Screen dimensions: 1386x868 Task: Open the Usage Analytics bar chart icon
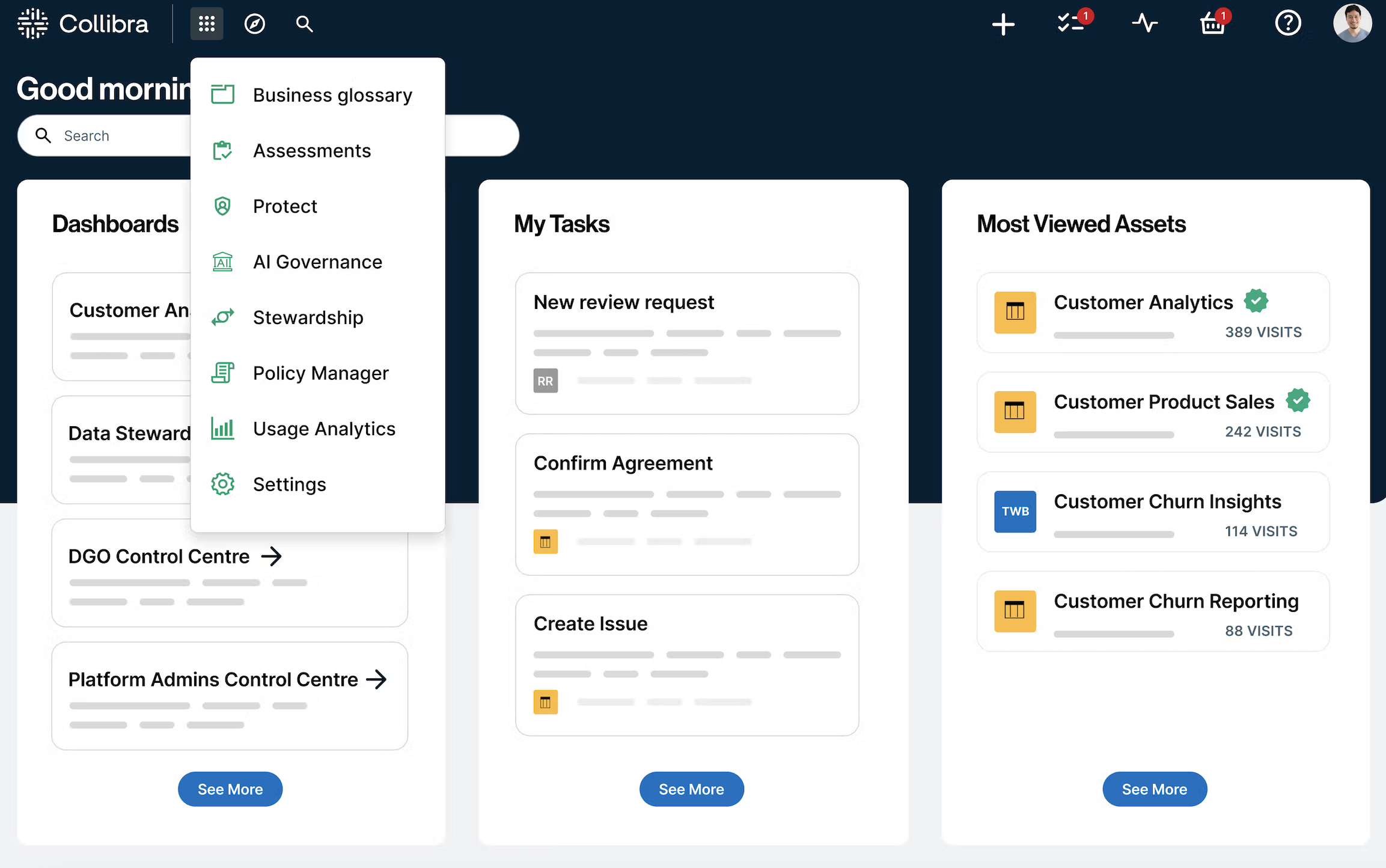222,429
